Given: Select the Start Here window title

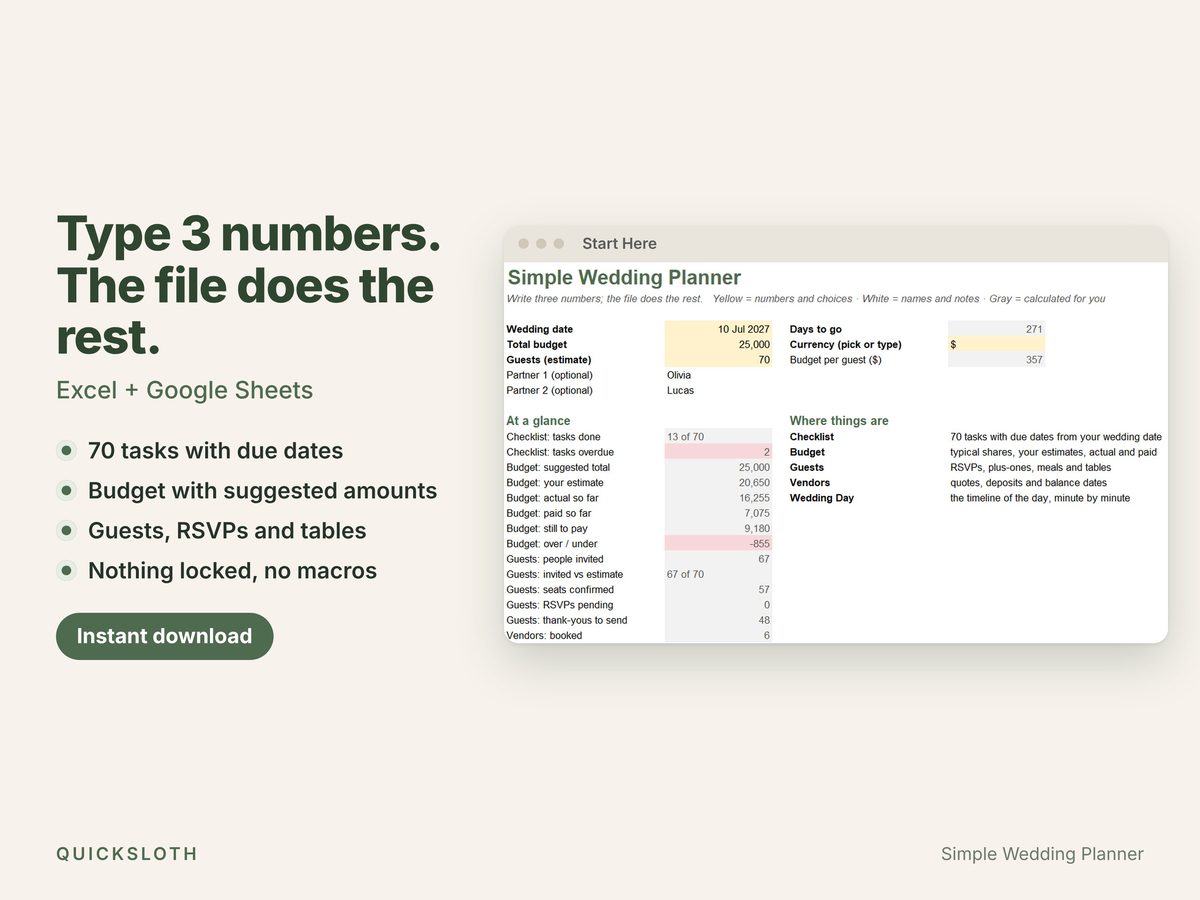Looking at the screenshot, I should 619,244.
